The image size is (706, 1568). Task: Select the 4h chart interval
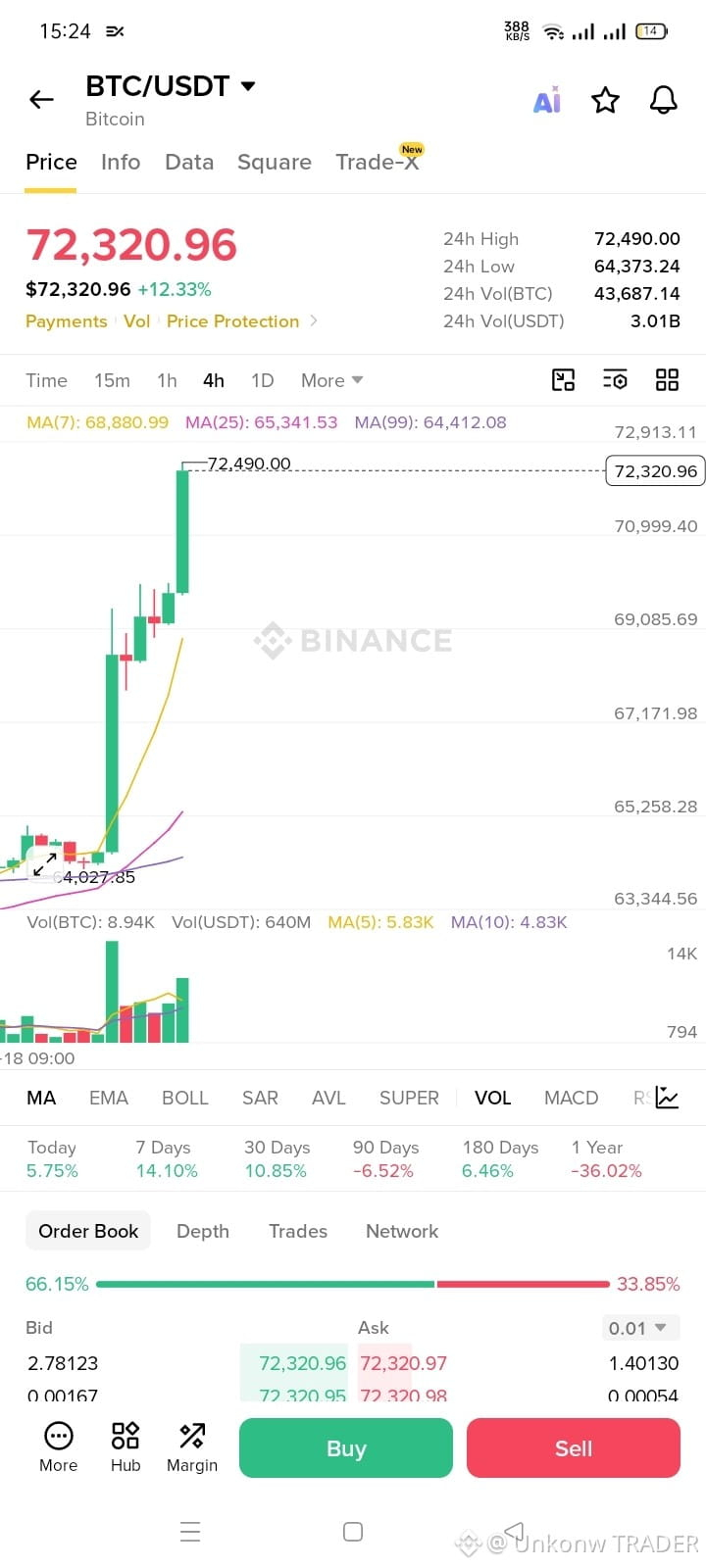(x=214, y=380)
